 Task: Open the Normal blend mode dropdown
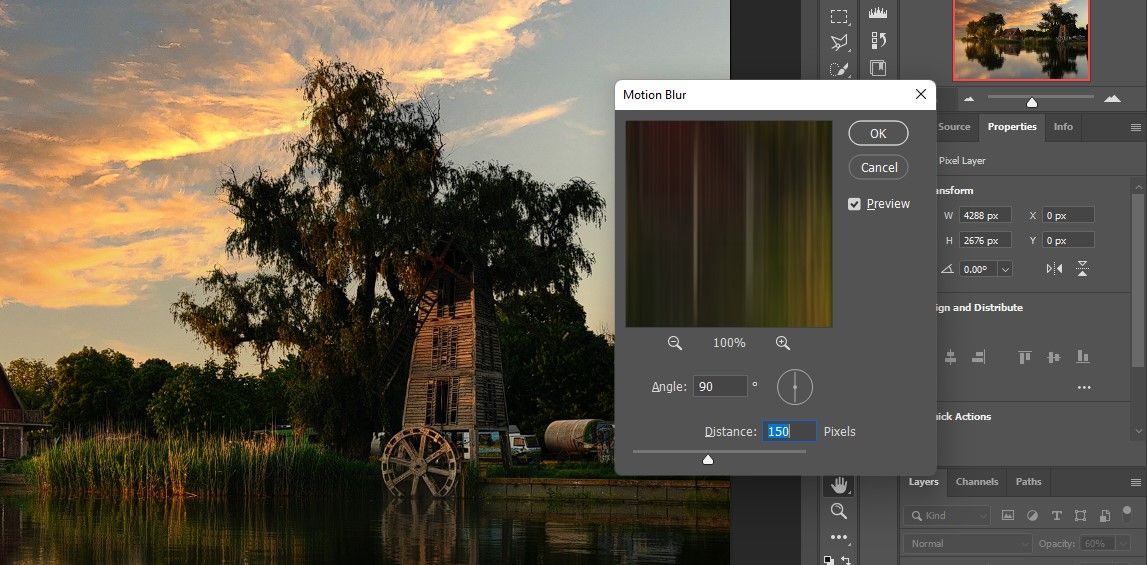(969, 544)
